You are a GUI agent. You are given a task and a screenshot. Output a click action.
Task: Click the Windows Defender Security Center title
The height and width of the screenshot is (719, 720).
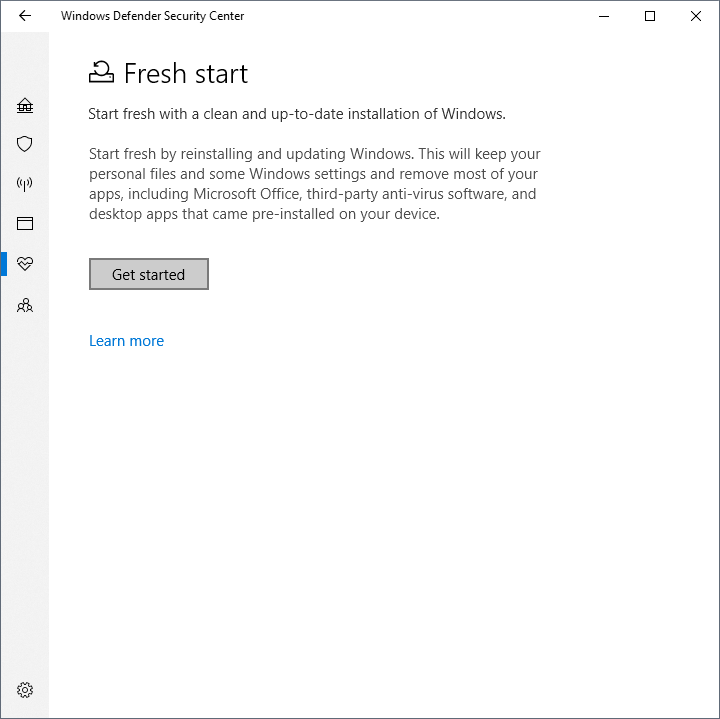pos(152,16)
